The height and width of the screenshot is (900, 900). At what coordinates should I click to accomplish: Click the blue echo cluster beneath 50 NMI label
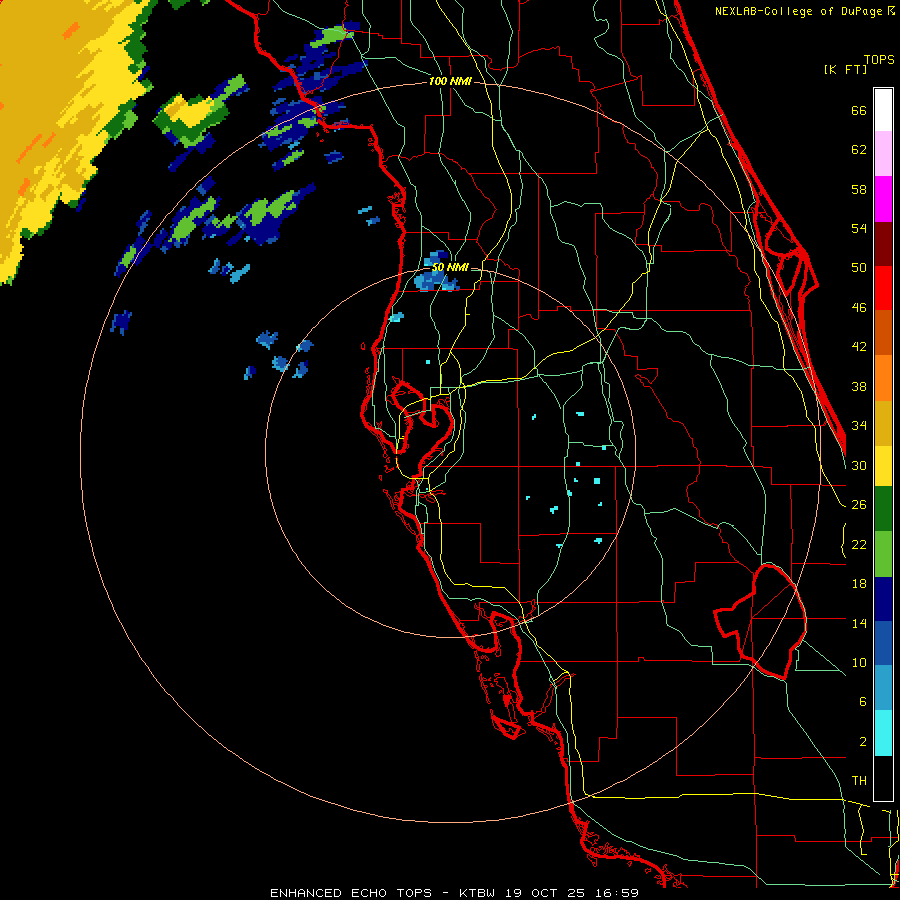[436, 280]
